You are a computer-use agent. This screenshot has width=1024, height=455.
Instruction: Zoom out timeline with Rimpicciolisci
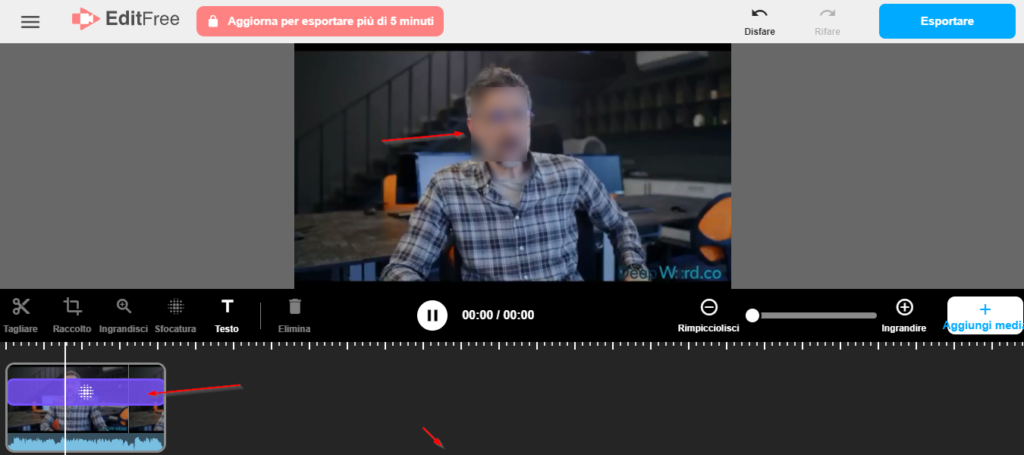pos(709,315)
